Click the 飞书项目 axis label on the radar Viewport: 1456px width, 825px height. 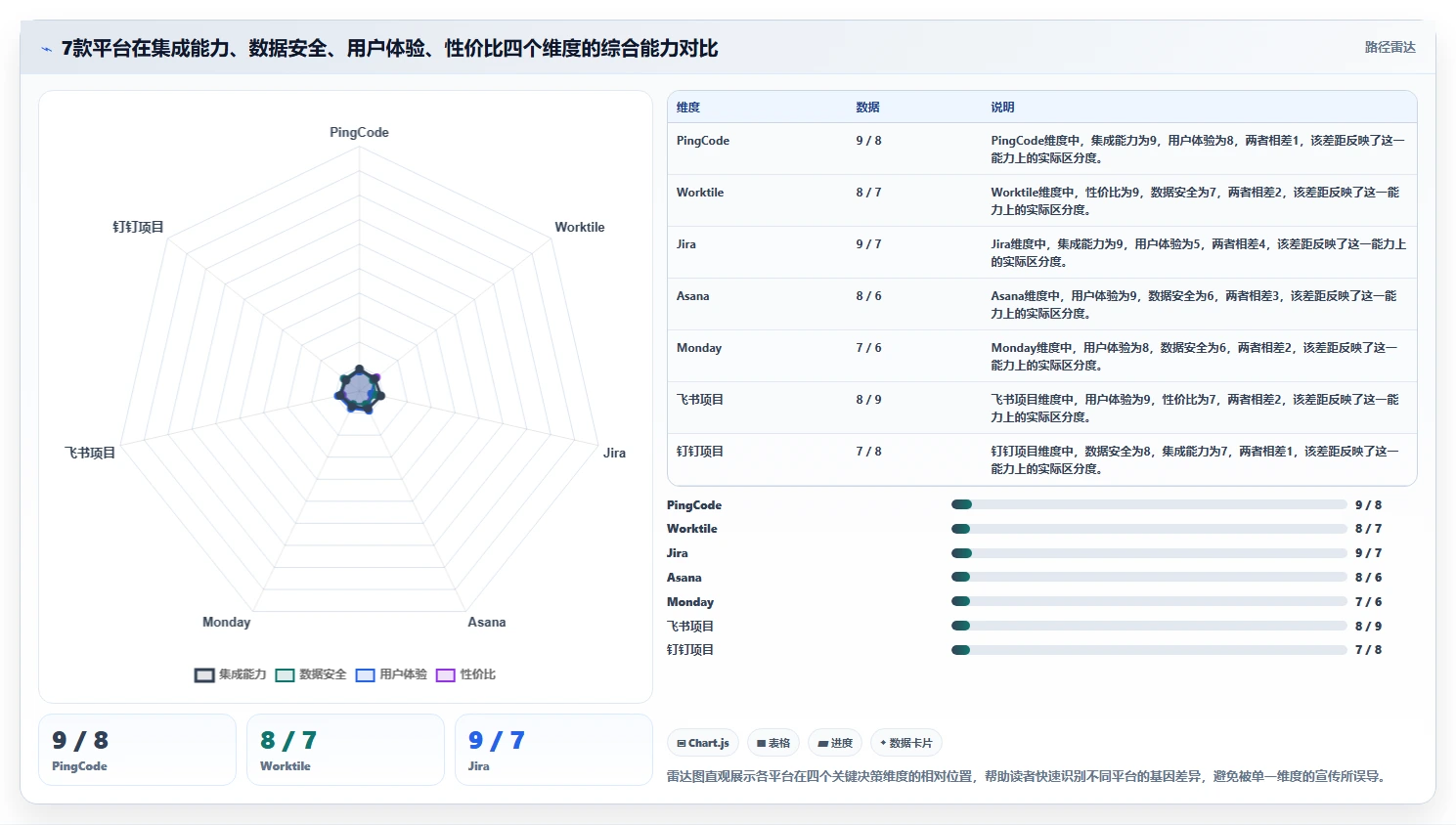[90, 453]
